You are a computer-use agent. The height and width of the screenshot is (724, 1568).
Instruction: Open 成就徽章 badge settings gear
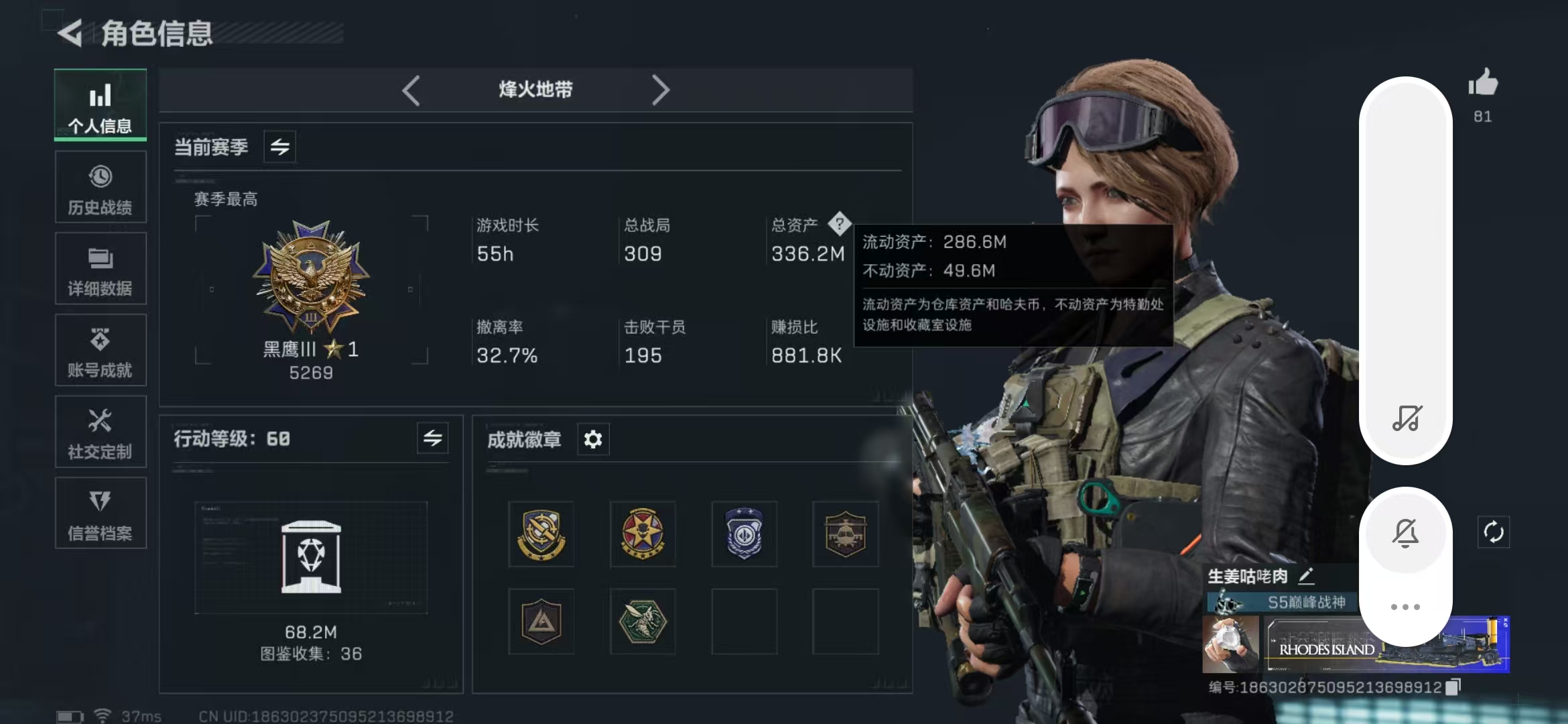593,439
